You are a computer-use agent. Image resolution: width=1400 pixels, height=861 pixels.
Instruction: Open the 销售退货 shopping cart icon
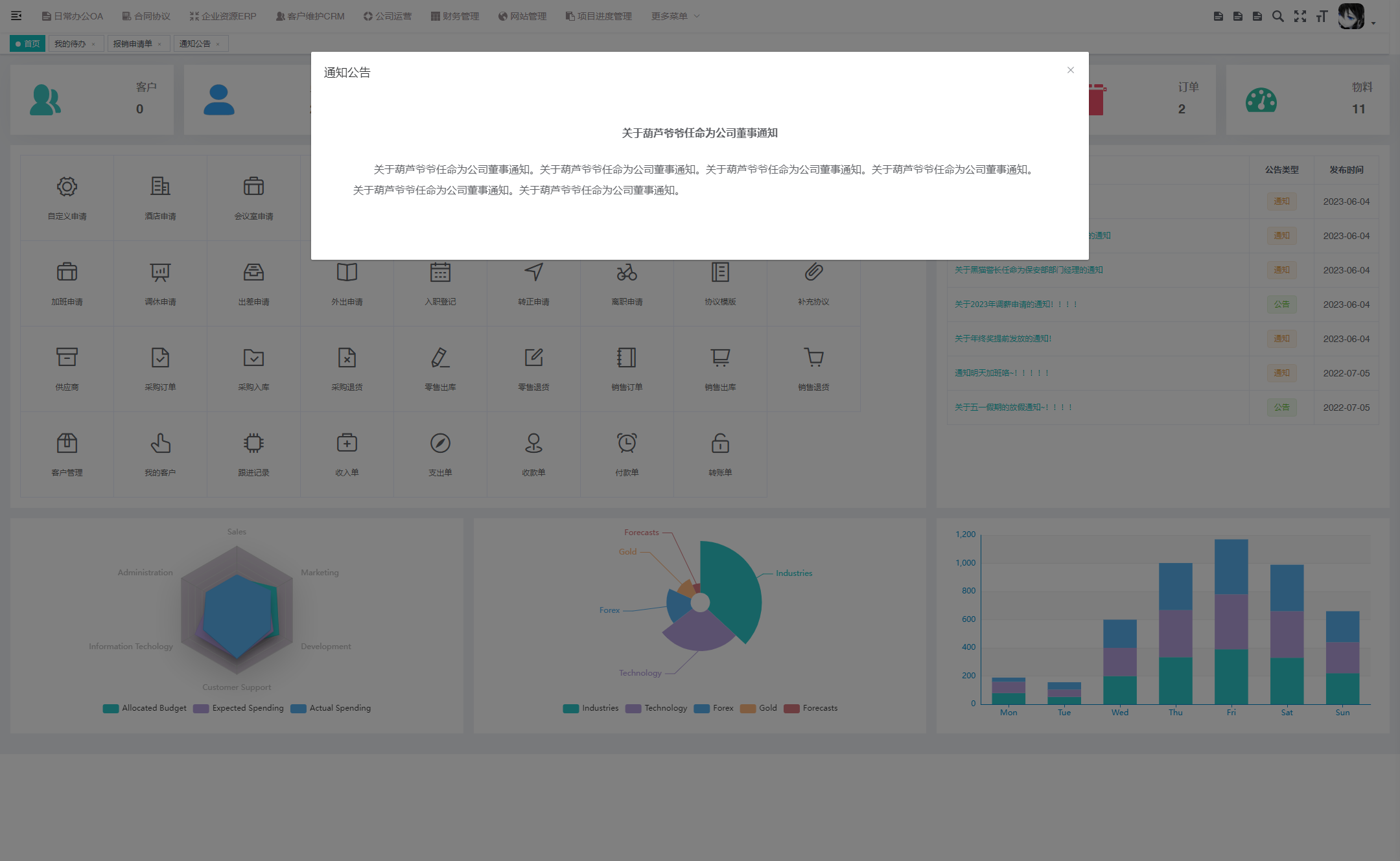pyautogui.click(x=813, y=358)
